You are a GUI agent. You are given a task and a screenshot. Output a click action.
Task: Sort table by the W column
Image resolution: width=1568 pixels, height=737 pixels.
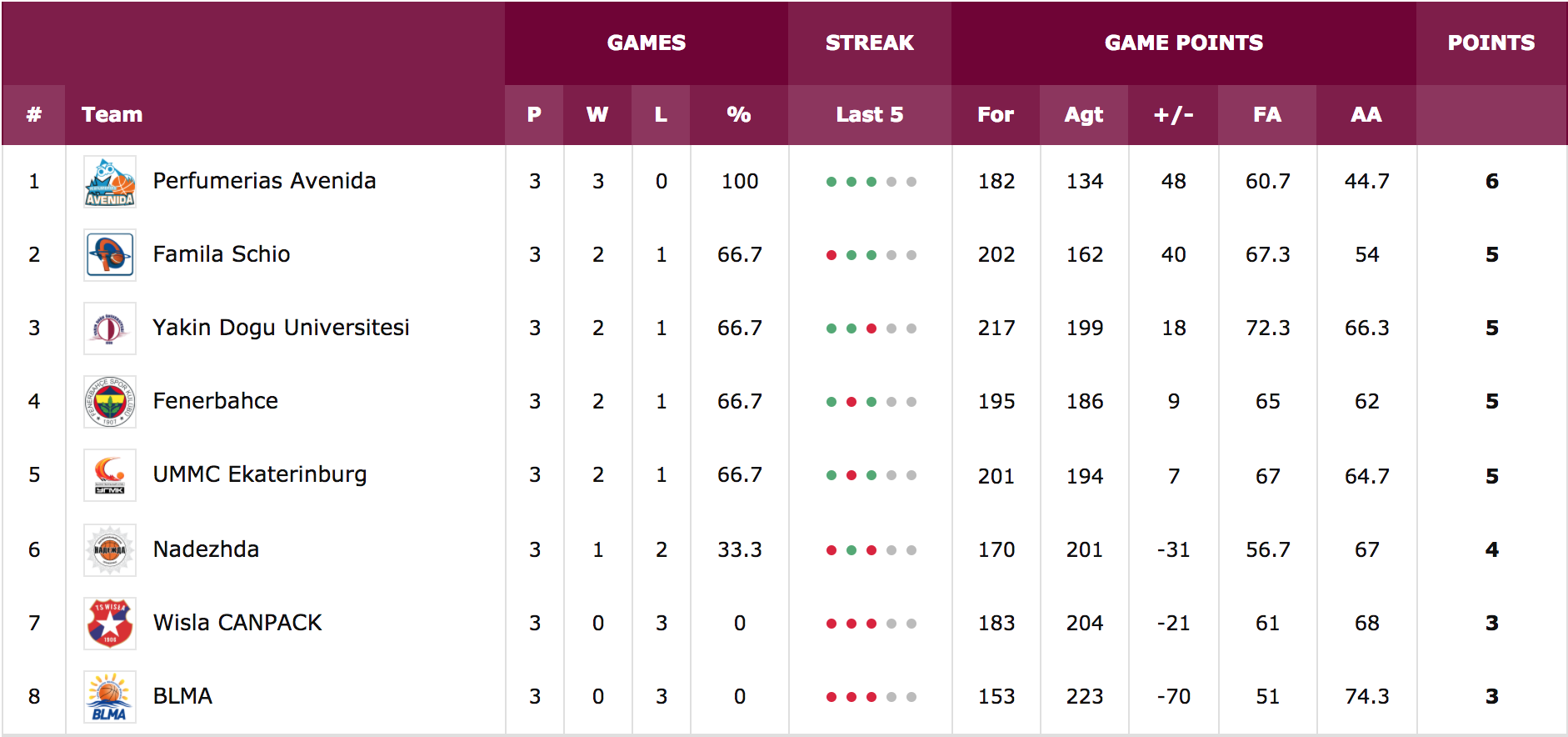pyautogui.click(x=597, y=114)
